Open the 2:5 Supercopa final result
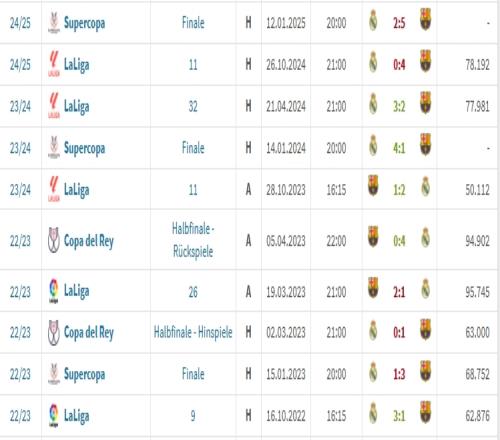 pyautogui.click(x=399, y=23)
